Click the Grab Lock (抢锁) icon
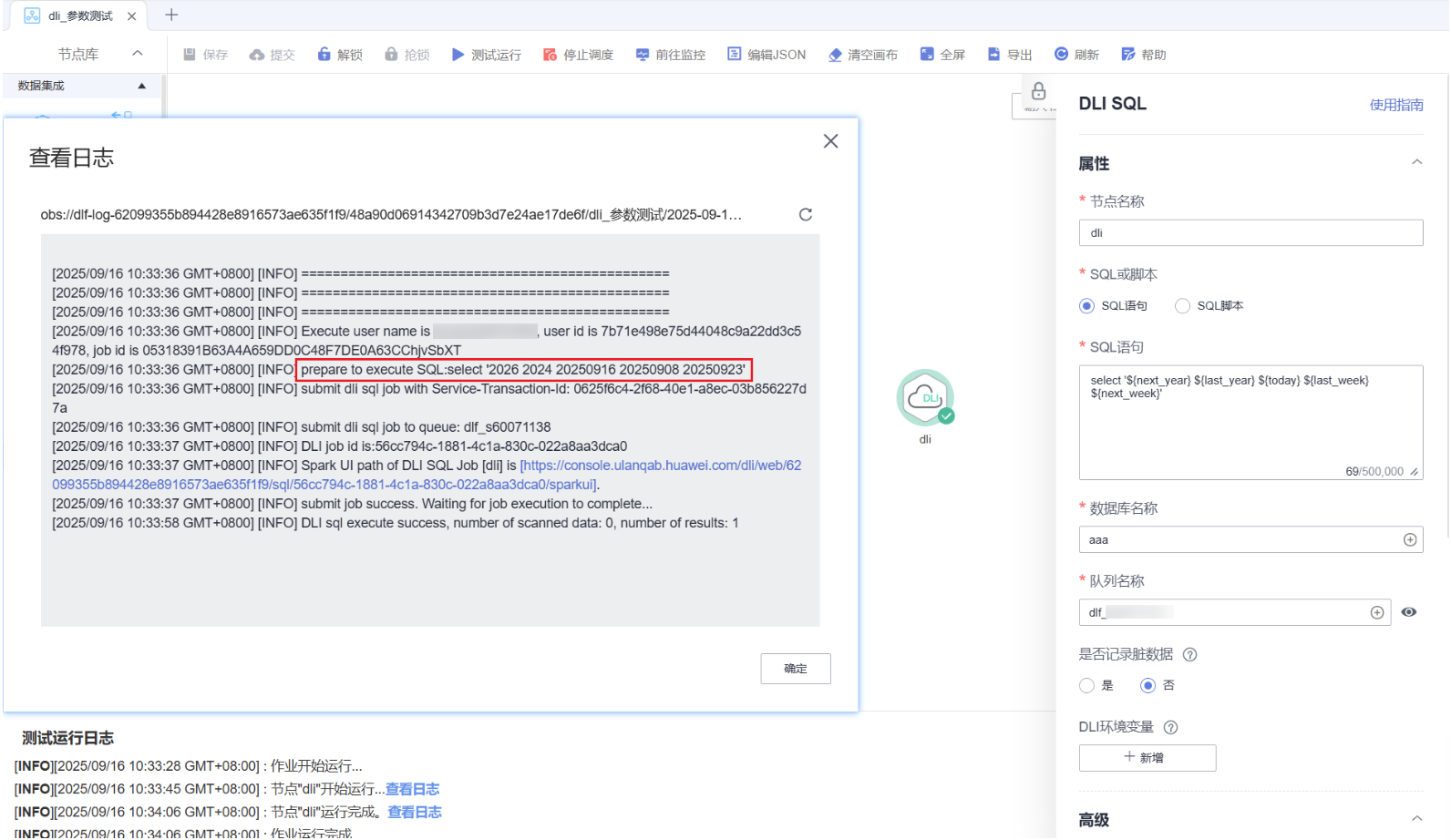The width and height of the screenshot is (1451, 840). click(x=391, y=55)
